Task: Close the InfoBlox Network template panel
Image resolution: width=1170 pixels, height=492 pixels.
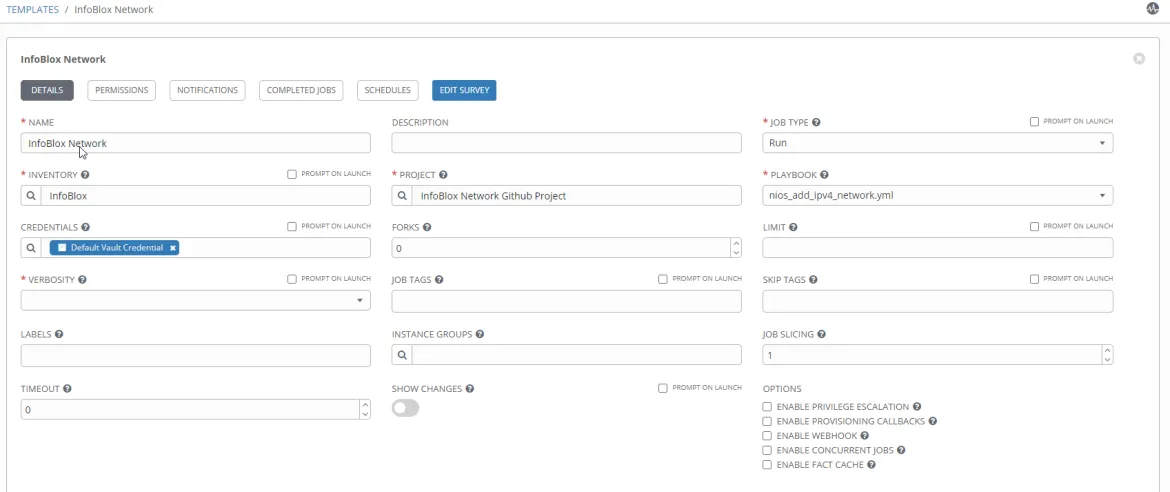Action: click(1139, 58)
